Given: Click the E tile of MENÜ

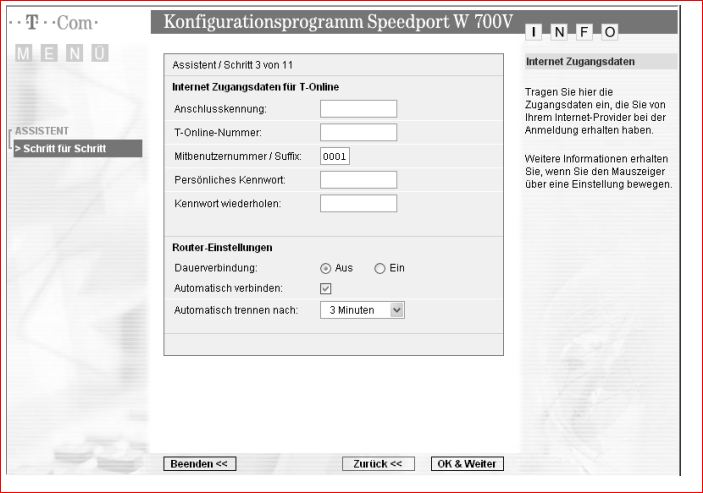Looking at the screenshot, I should click(48, 53).
